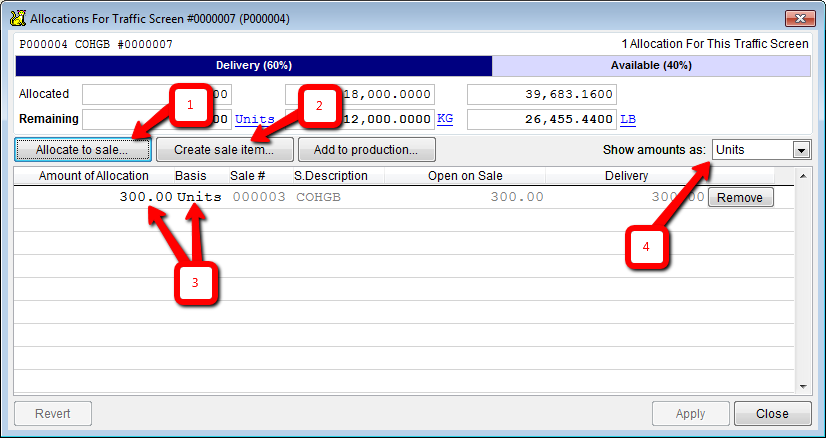Click the allocated 18,000.0000 KG field
Image resolution: width=826 pixels, height=438 pixels.
(360, 95)
